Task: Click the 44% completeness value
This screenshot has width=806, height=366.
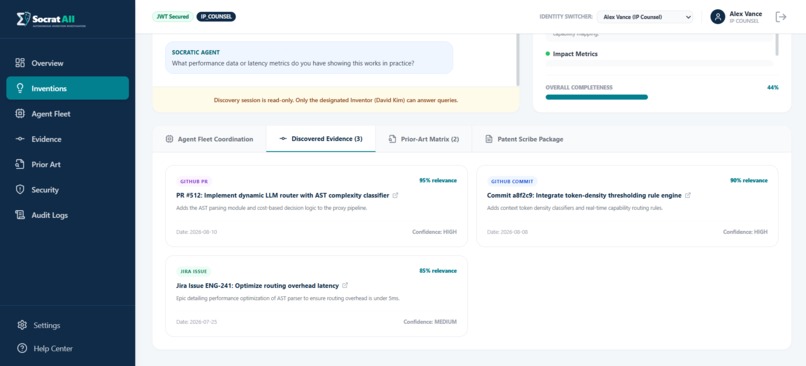Action: click(x=773, y=87)
